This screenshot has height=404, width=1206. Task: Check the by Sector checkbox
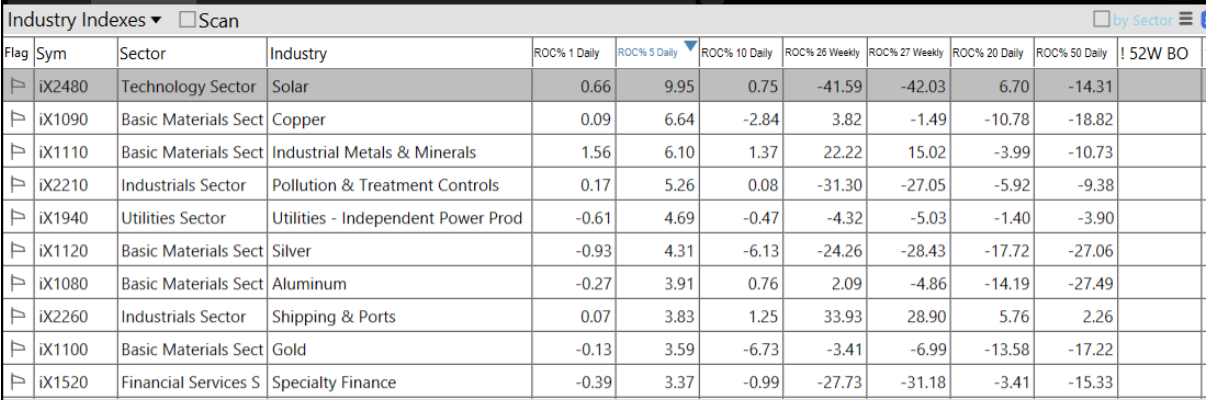1102,19
